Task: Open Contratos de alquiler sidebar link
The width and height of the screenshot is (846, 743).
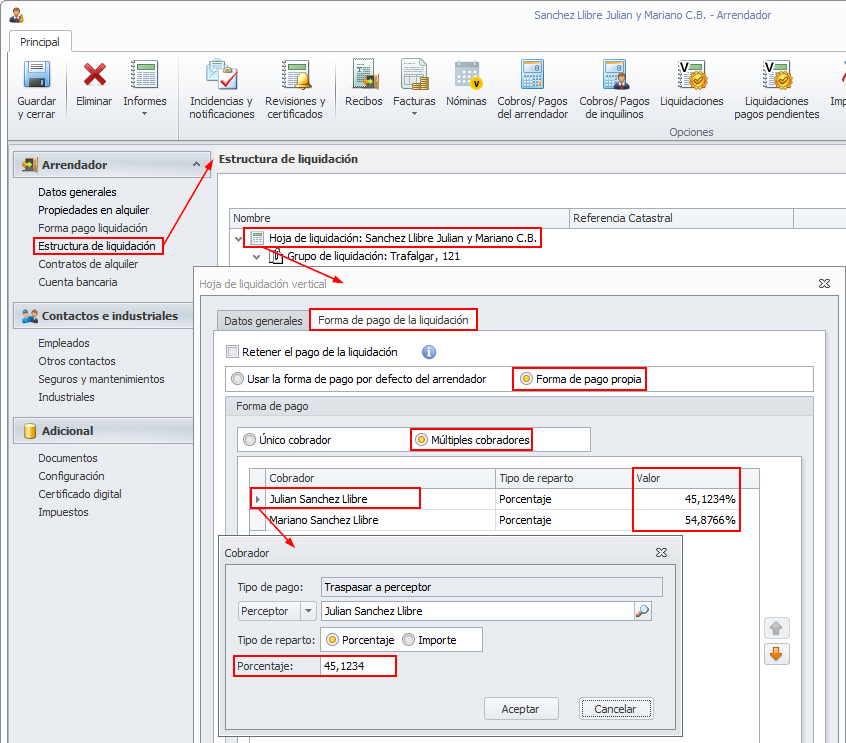Action: coord(88,264)
